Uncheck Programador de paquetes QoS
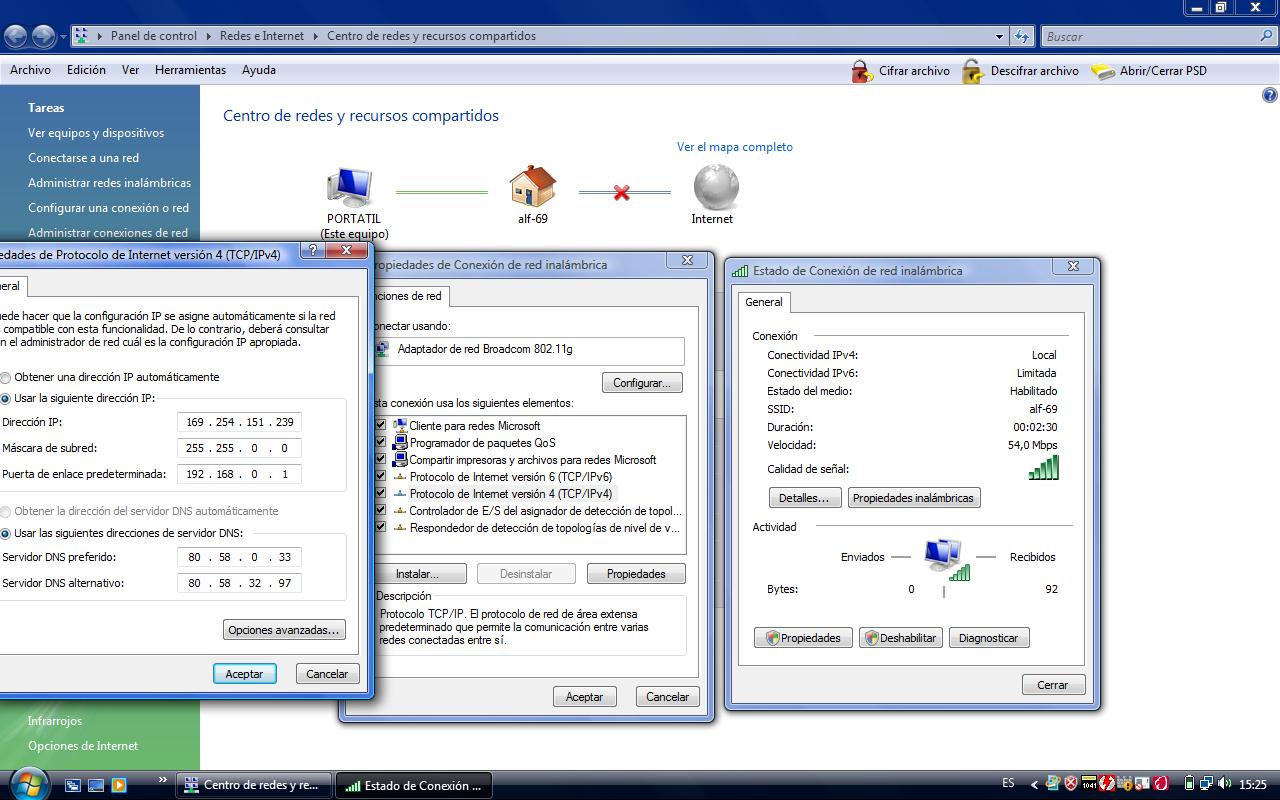This screenshot has height=800, width=1280. [x=380, y=443]
